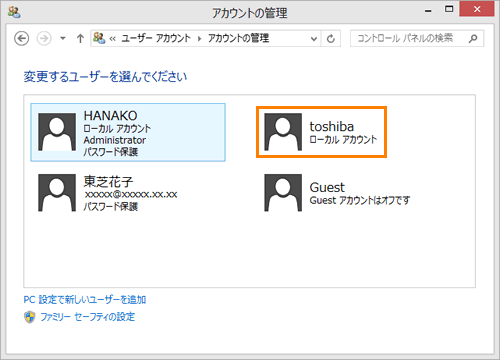
Task: Select the toshiba local account
Action: (321, 132)
